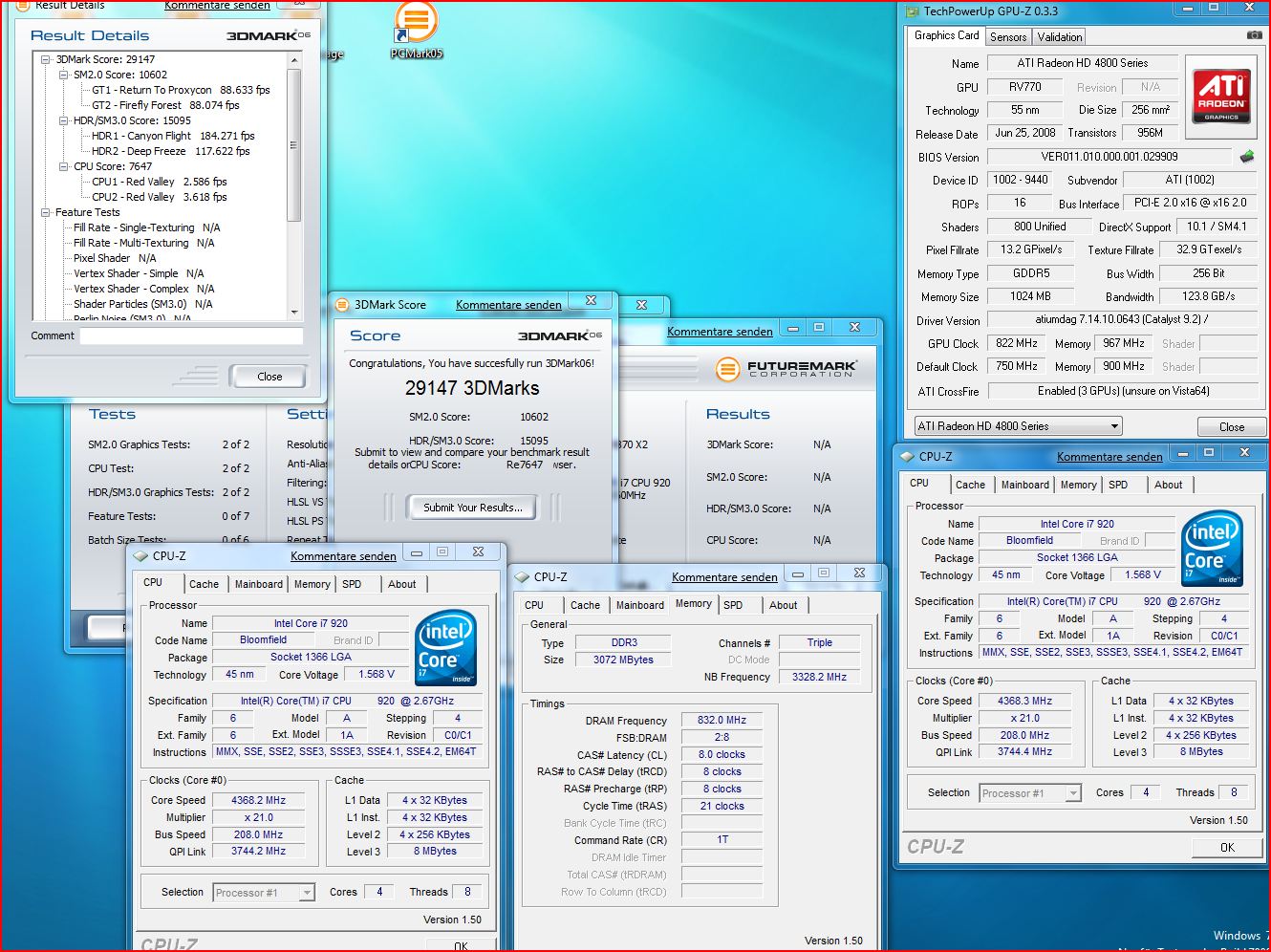Select Fill Rate - Single-Texturing row
Viewport: 1271px width, 952px height.
[x=147, y=227]
